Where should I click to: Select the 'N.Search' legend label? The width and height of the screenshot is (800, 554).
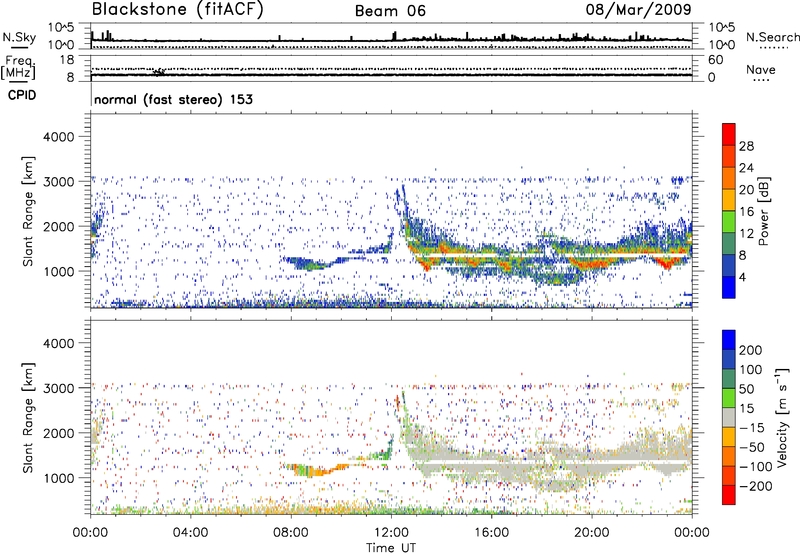tap(772, 37)
